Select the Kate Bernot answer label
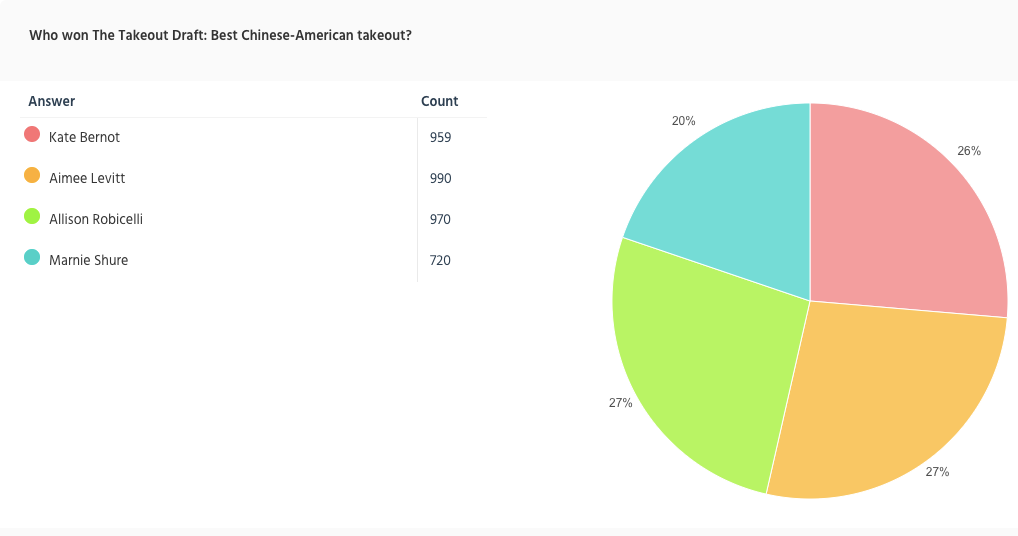Screen dimensions: 1018x536 [x=84, y=137]
